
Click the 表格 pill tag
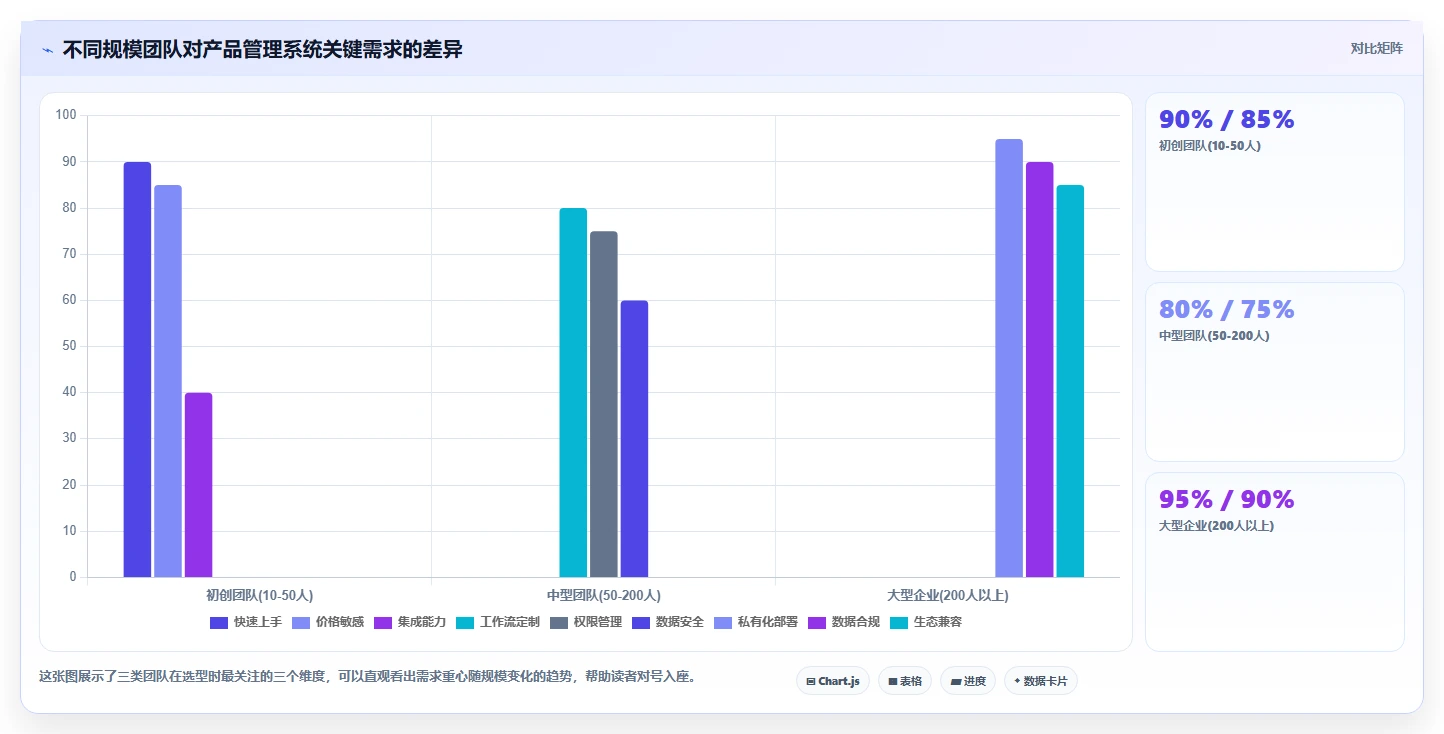(x=905, y=681)
